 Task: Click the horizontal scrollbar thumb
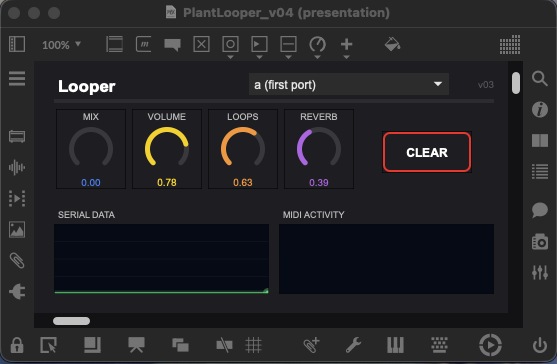71,321
